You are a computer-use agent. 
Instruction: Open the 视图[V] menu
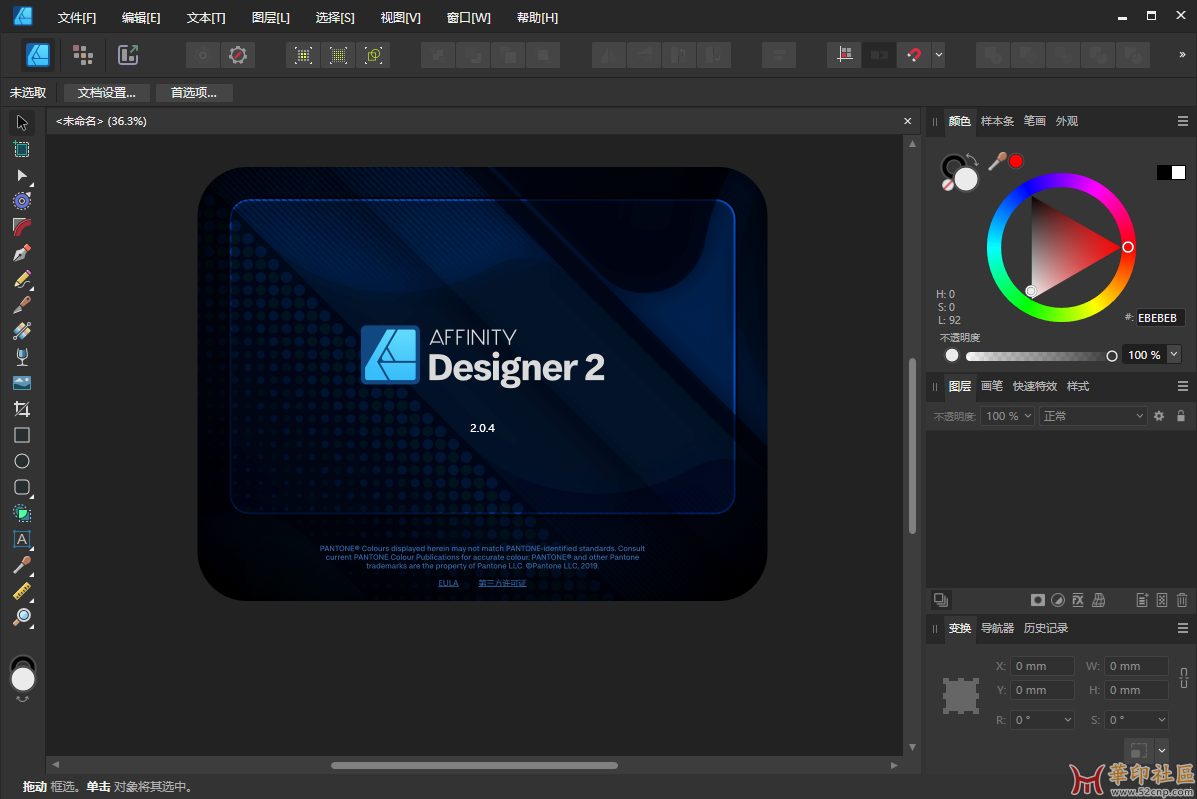tap(401, 18)
